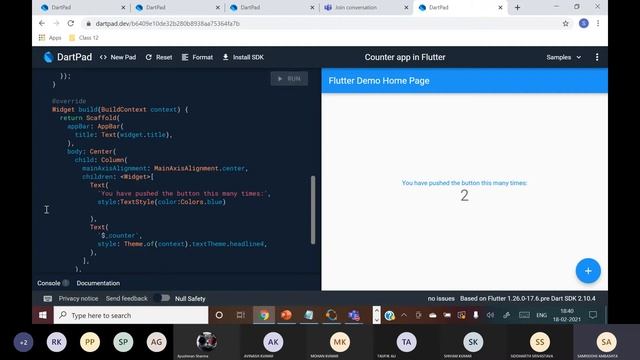This screenshot has height=360, width=640.
Task: Reset the DartPad code
Action: click(x=159, y=57)
